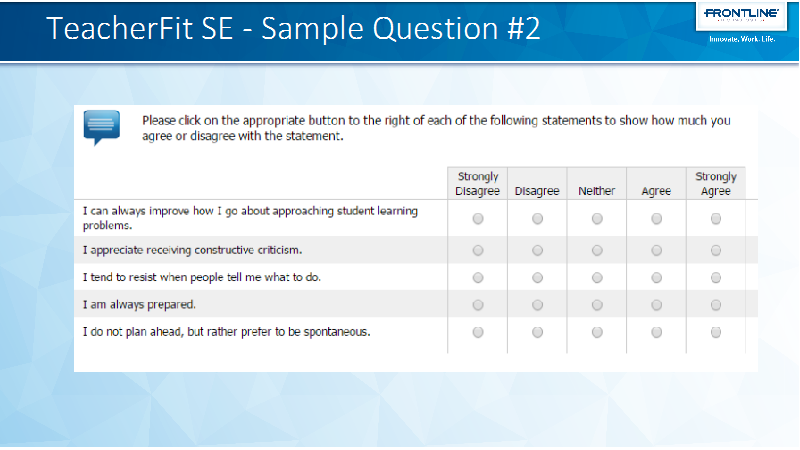Select Strongly Disagree for resisting being told what to do
This screenshot has height=450, width=800.
coord(478,278)
